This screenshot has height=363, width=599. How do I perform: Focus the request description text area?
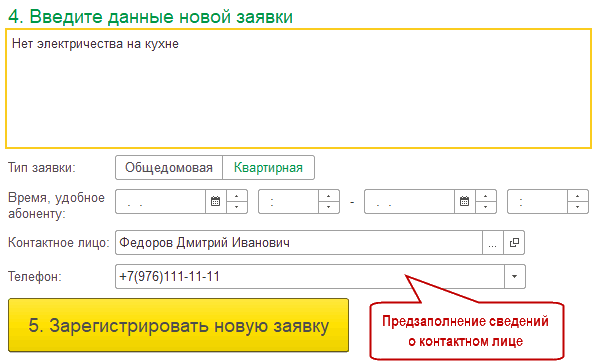point(298,88)
